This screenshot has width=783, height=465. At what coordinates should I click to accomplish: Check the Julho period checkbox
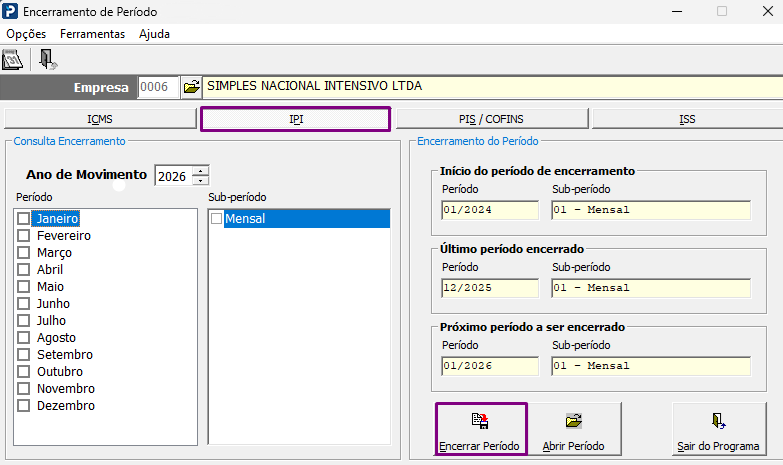(23, 320)
